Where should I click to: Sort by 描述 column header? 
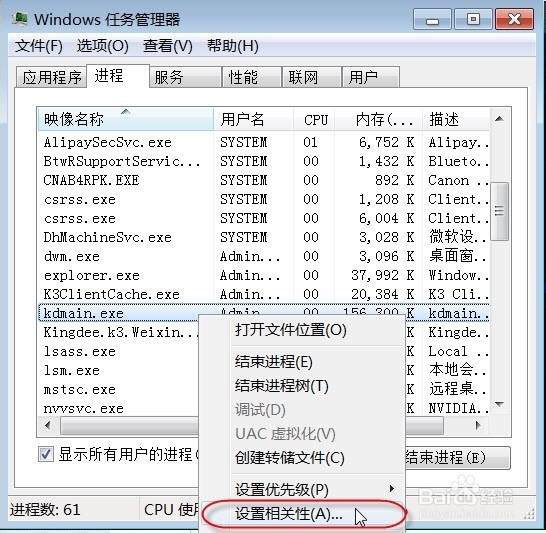[456, 119]
